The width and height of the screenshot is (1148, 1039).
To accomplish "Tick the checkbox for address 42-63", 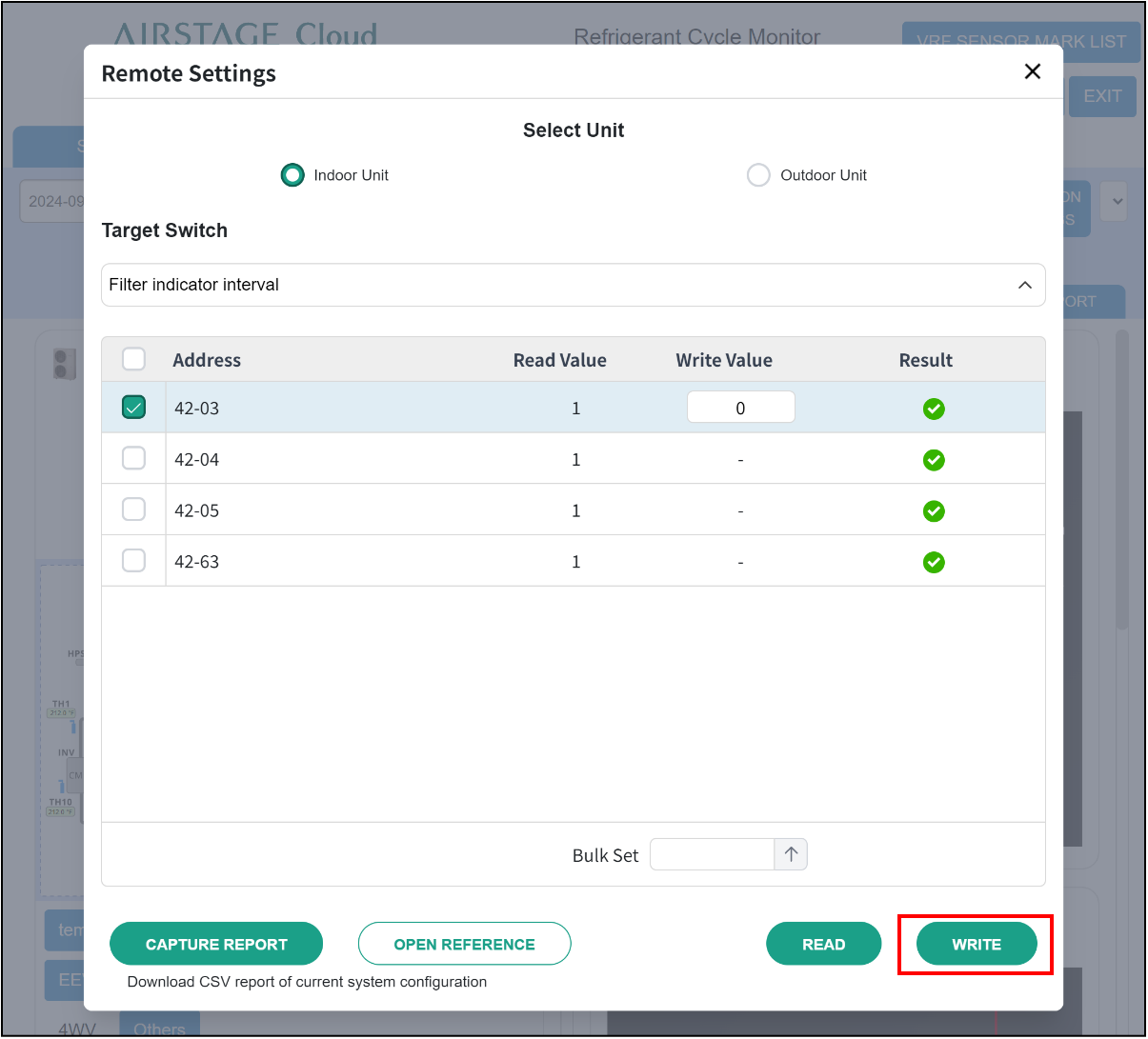I will coord(134,561).
